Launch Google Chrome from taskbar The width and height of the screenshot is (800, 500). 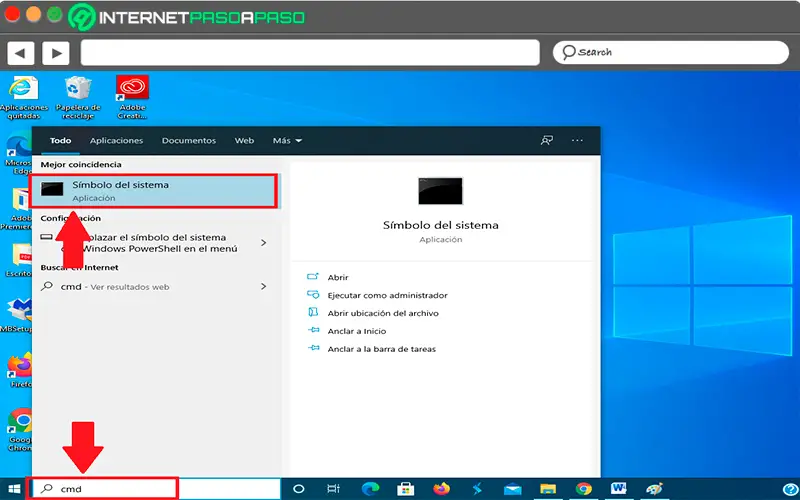(x=583, y=489)
